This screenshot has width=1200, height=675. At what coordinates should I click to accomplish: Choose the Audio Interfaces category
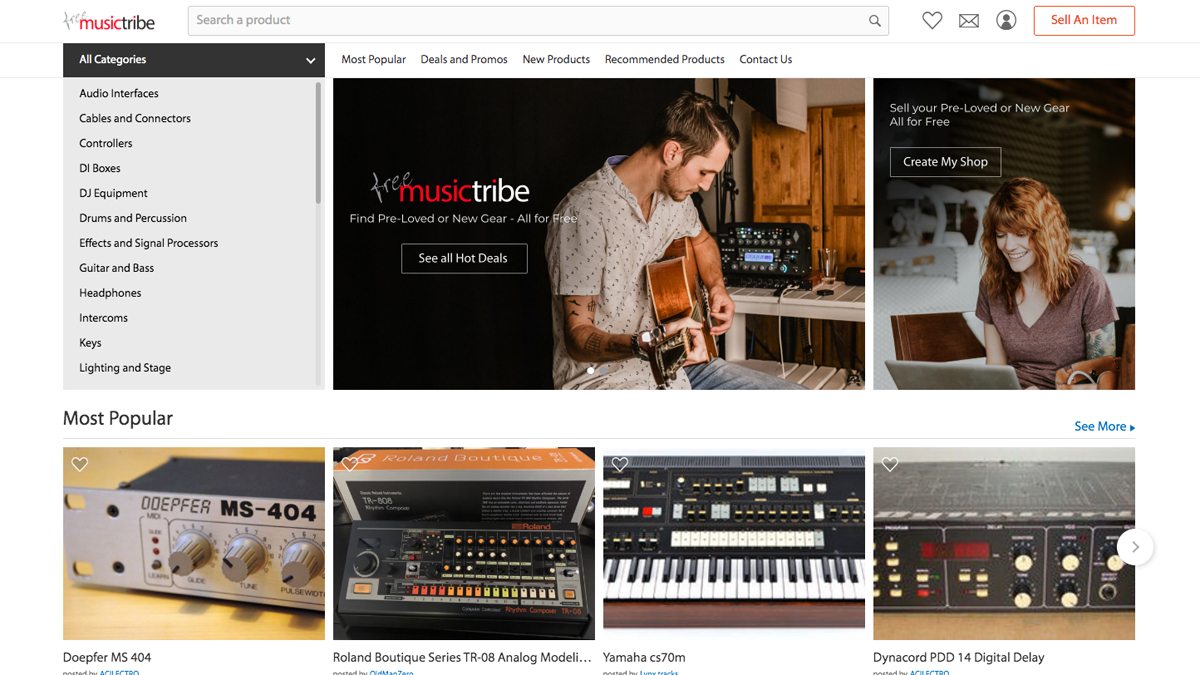(119, 93)
